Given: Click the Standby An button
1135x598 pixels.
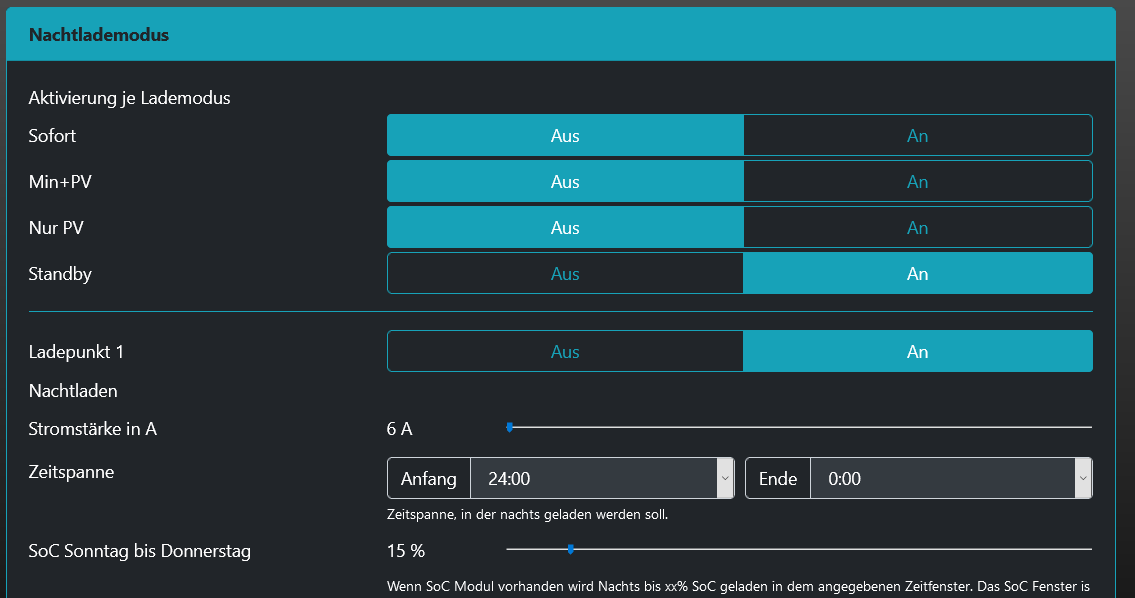Looking at the screenshot, I should (917, 274).
